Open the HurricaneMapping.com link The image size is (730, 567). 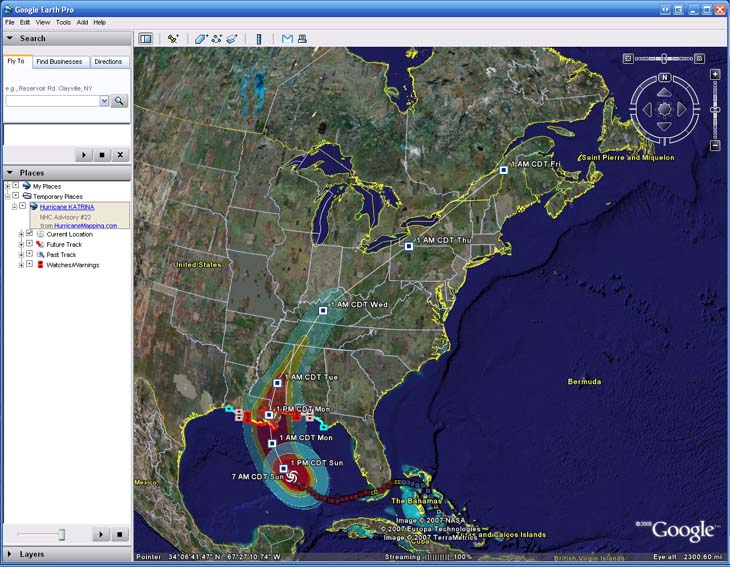pos(86,225)
